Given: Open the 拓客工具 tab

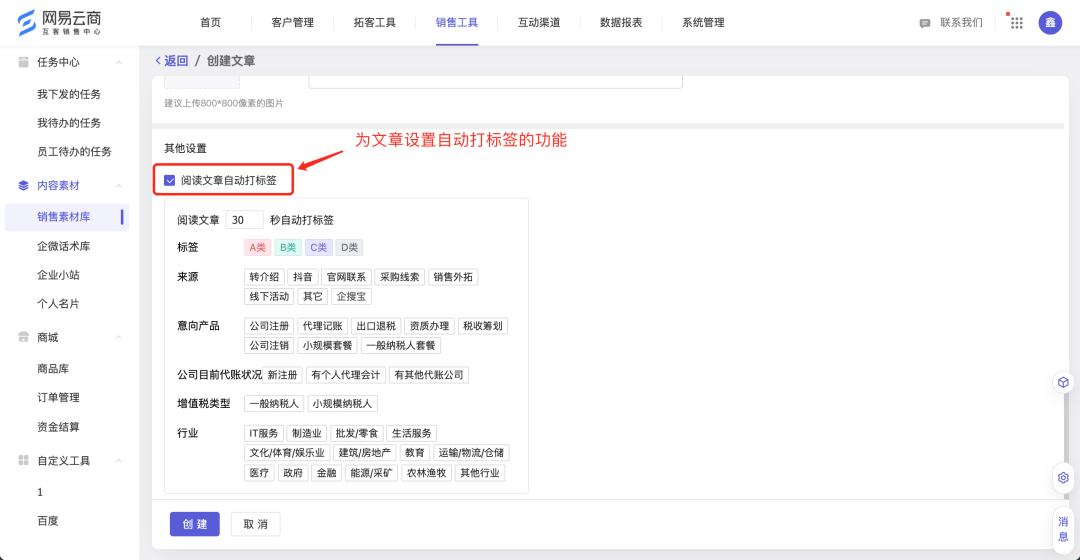Looking at the screenshot, I should pyautogui.click(x=375, y=23).
